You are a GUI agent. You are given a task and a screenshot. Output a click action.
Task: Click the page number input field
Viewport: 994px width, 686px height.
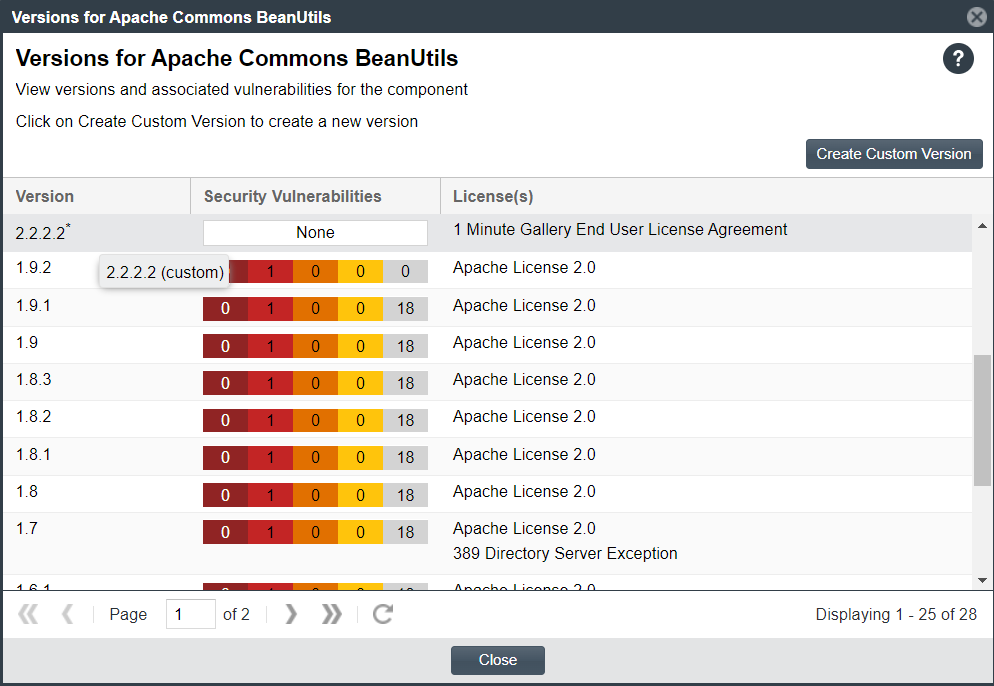coord(190,614)
